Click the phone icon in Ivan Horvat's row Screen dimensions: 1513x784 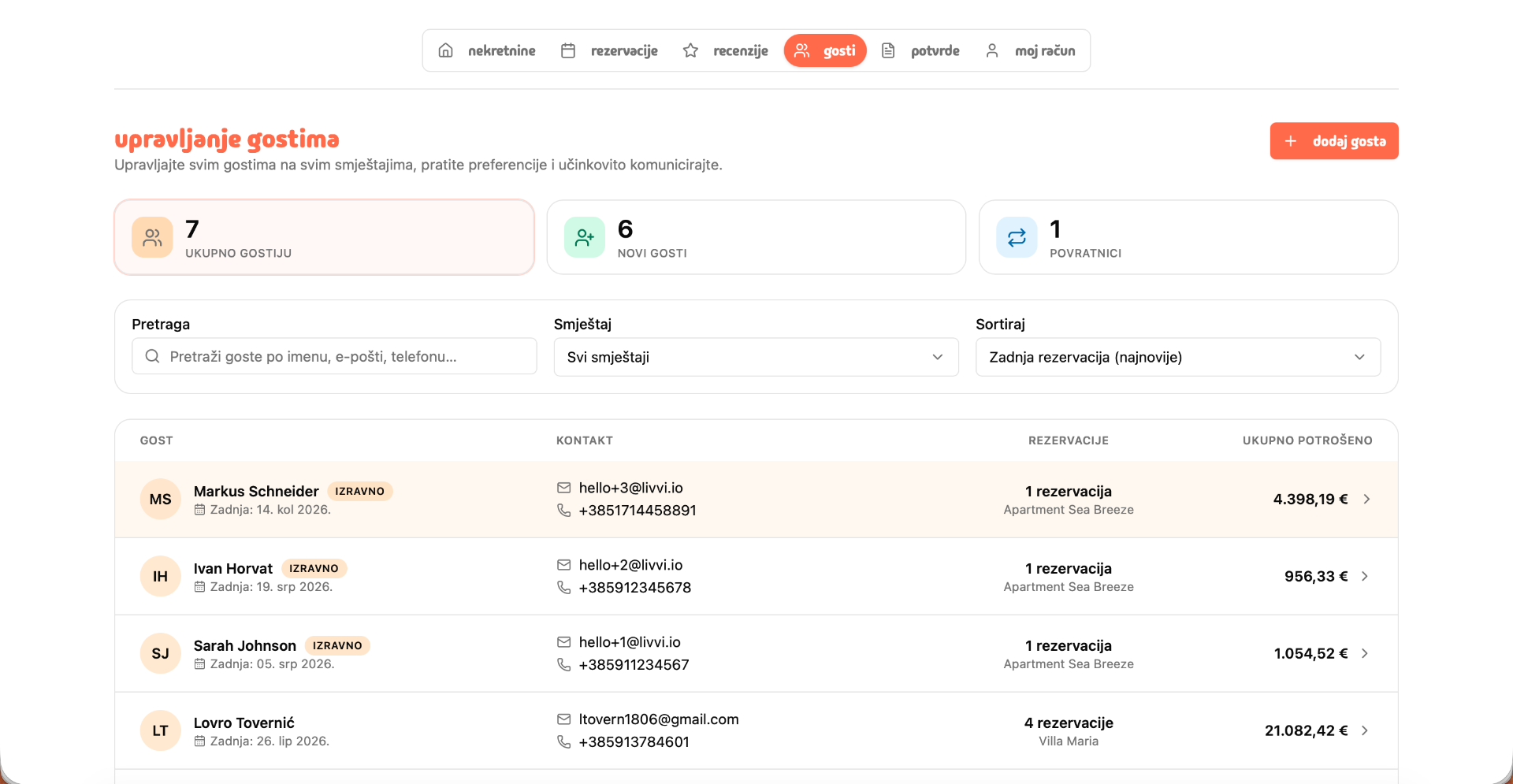[563, 588]
